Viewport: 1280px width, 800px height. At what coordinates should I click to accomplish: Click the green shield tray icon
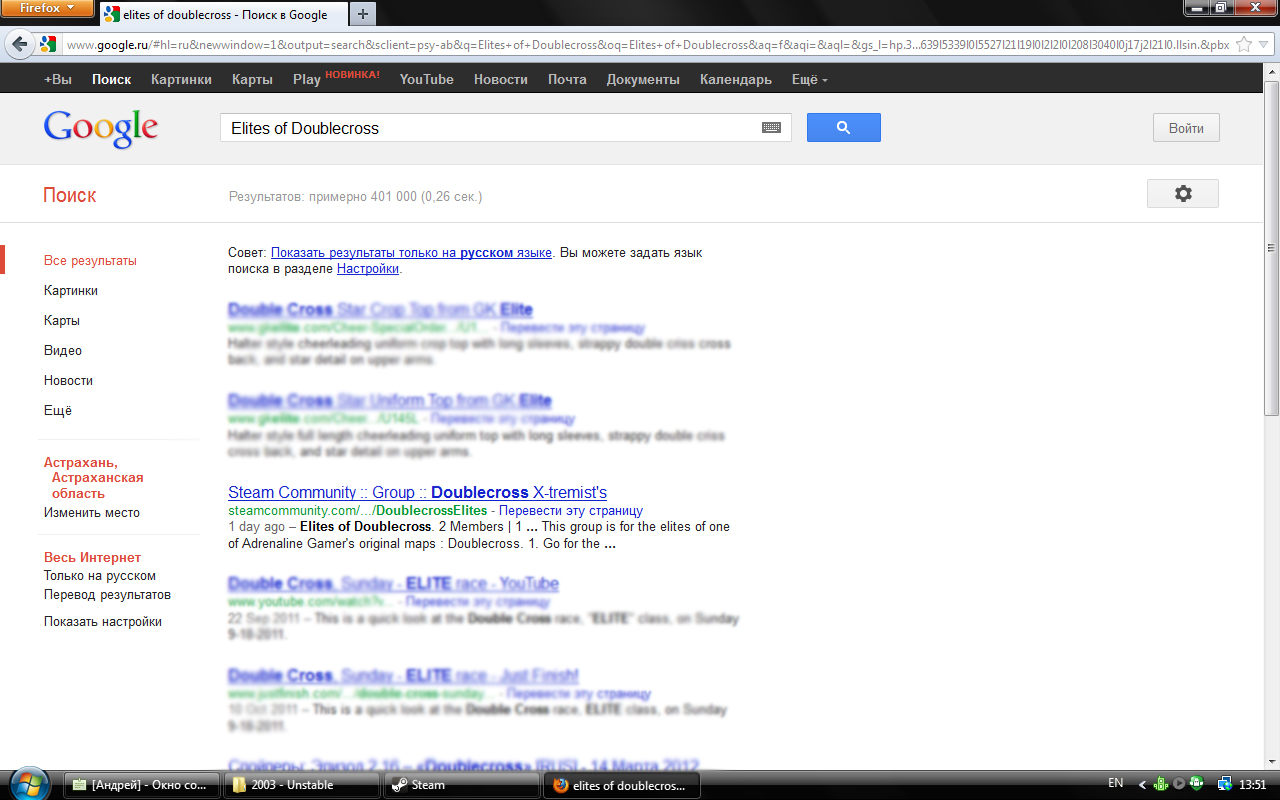(x=1197, y=784)
